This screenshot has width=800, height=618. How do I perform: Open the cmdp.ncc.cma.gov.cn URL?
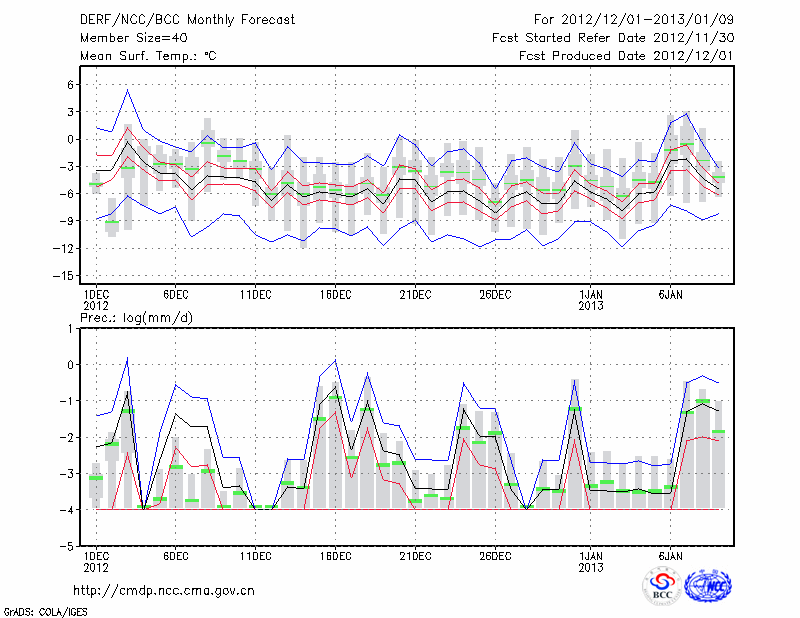(164, 590)
